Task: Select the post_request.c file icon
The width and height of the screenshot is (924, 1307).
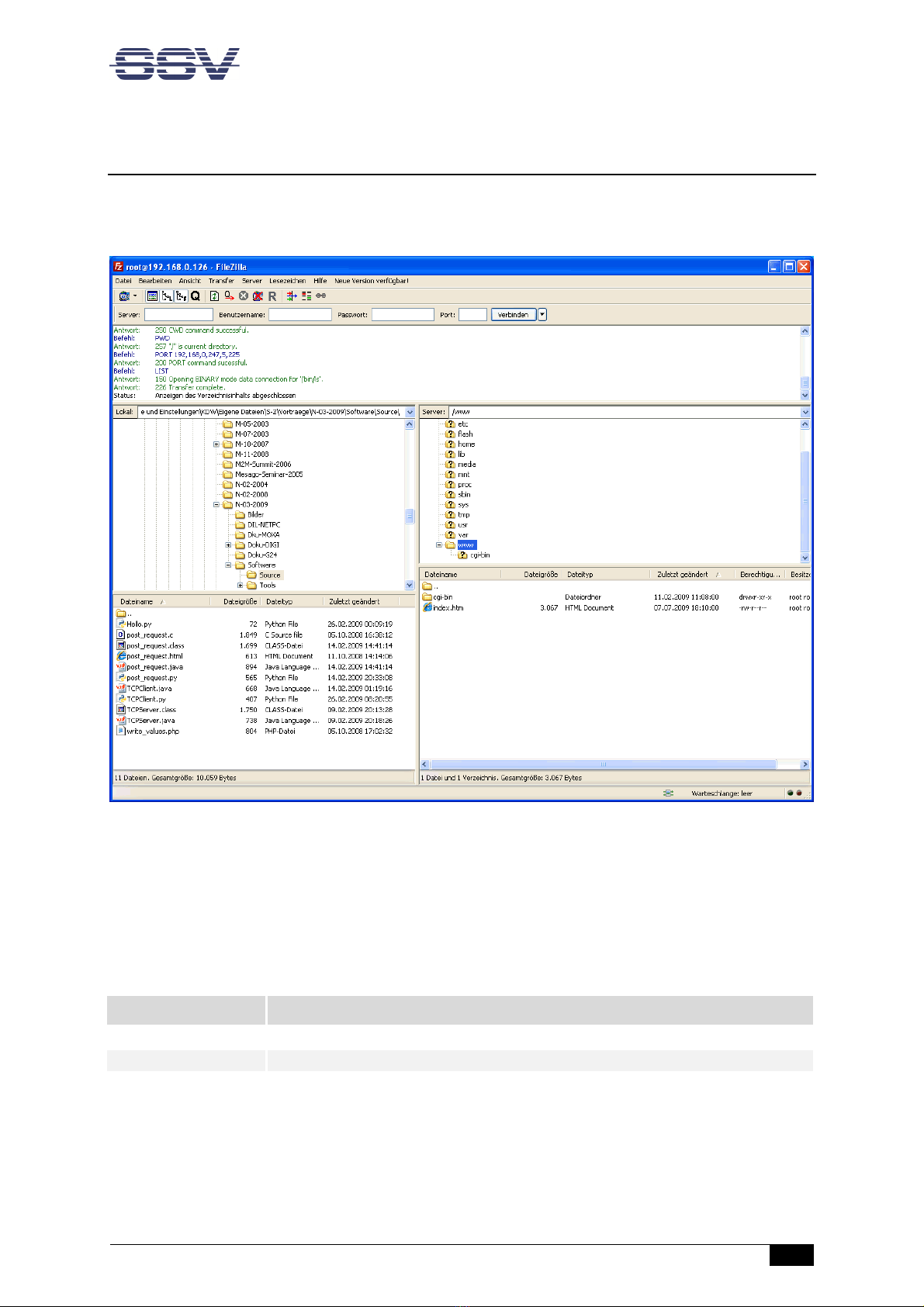Action: [x=121, y=634]
